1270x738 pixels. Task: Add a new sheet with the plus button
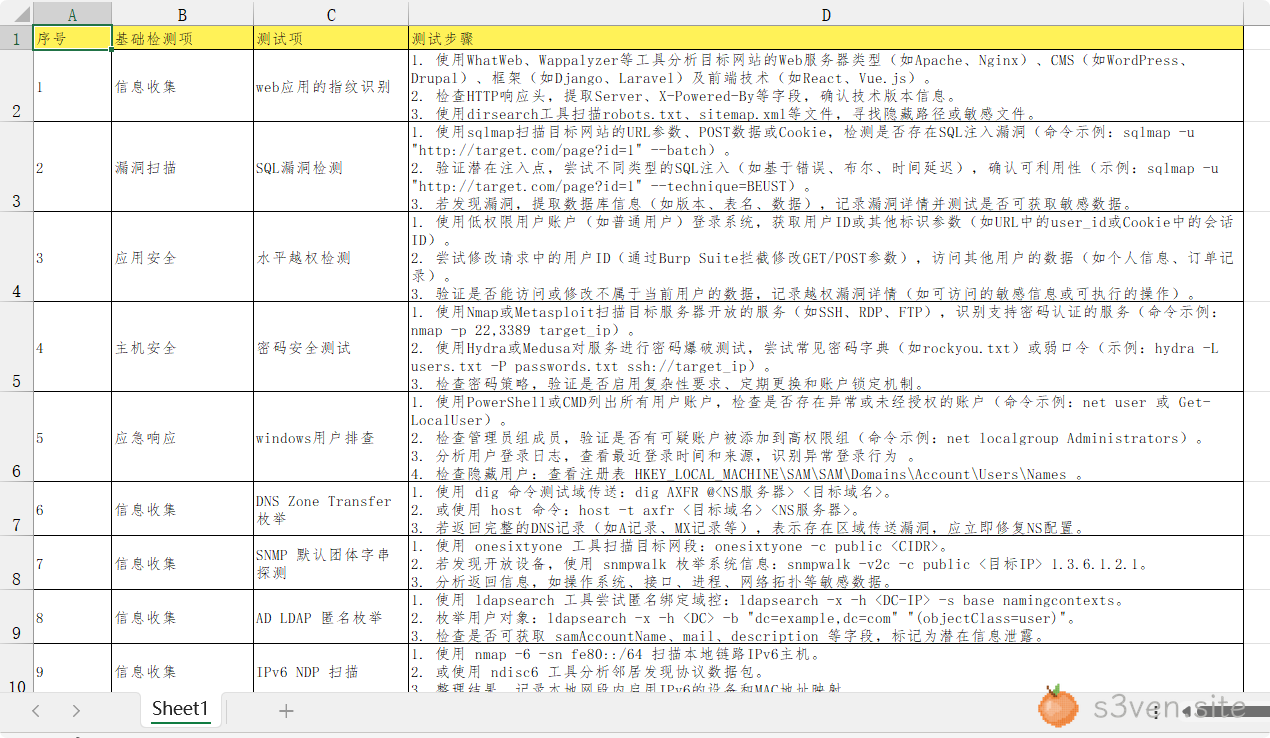pyautogui.click(x=286, y=711)
